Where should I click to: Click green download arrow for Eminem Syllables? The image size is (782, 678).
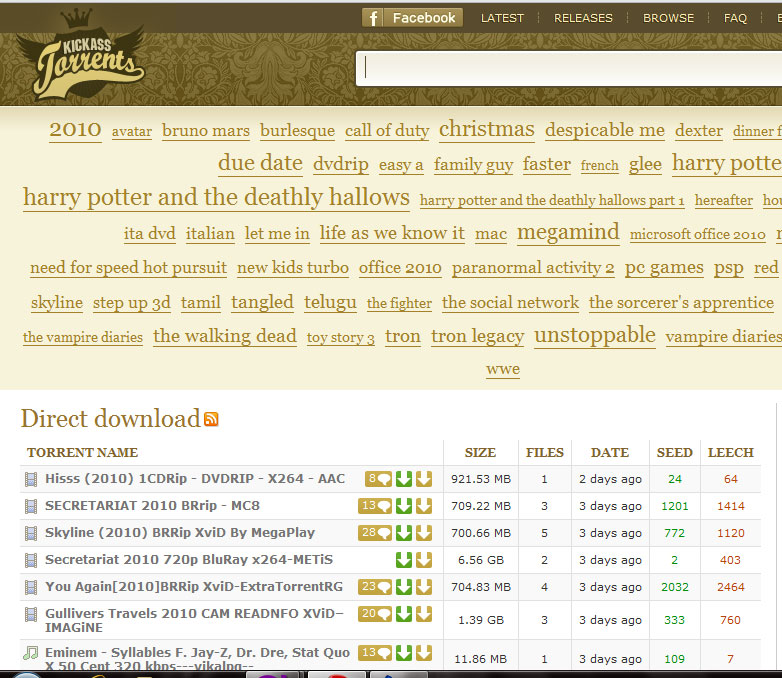tap(404, 653)
